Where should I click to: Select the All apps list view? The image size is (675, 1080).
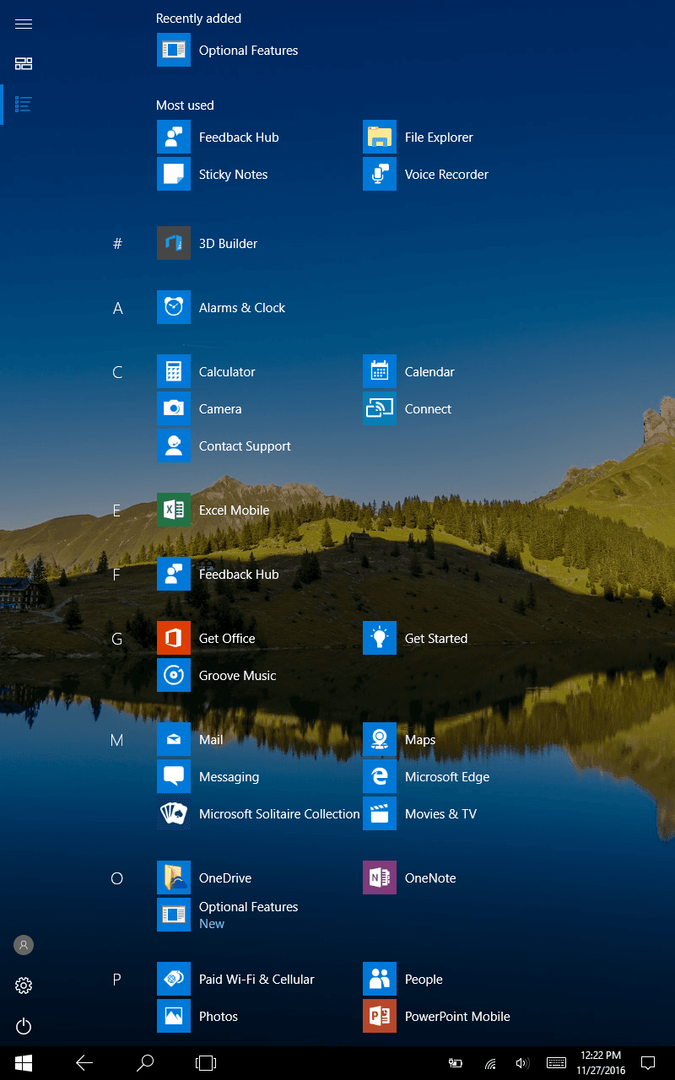point(23,104)
